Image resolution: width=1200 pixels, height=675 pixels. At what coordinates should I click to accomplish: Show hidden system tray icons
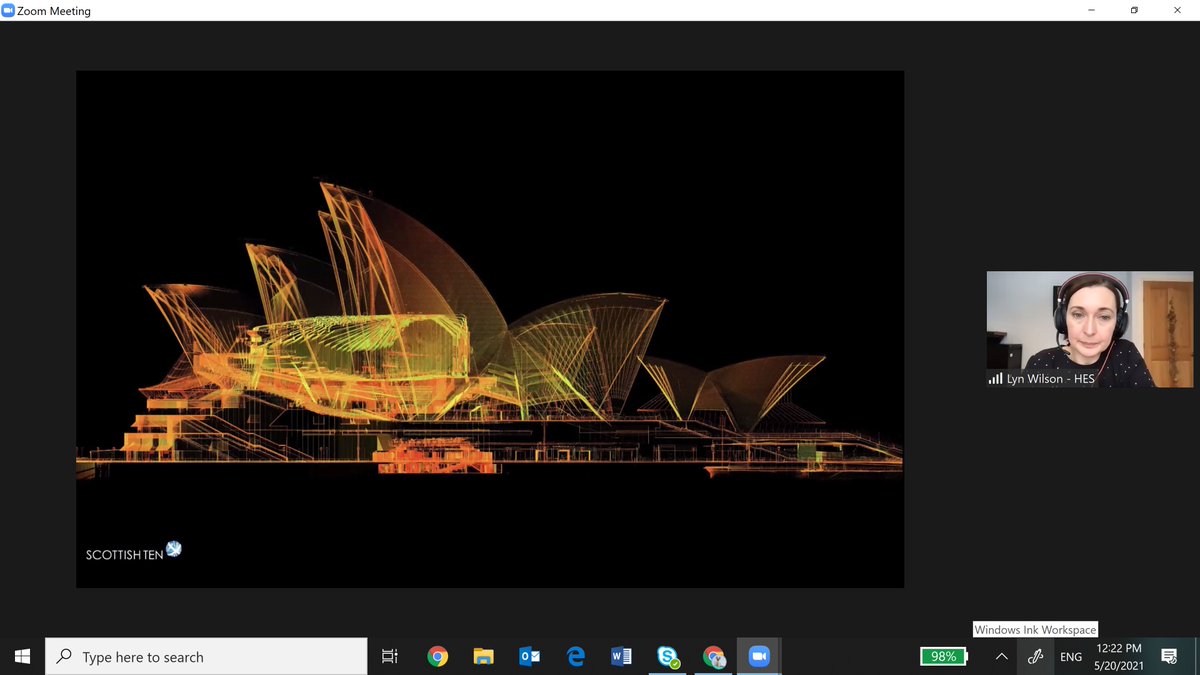pyautogui.click(x=1001, y=657)
